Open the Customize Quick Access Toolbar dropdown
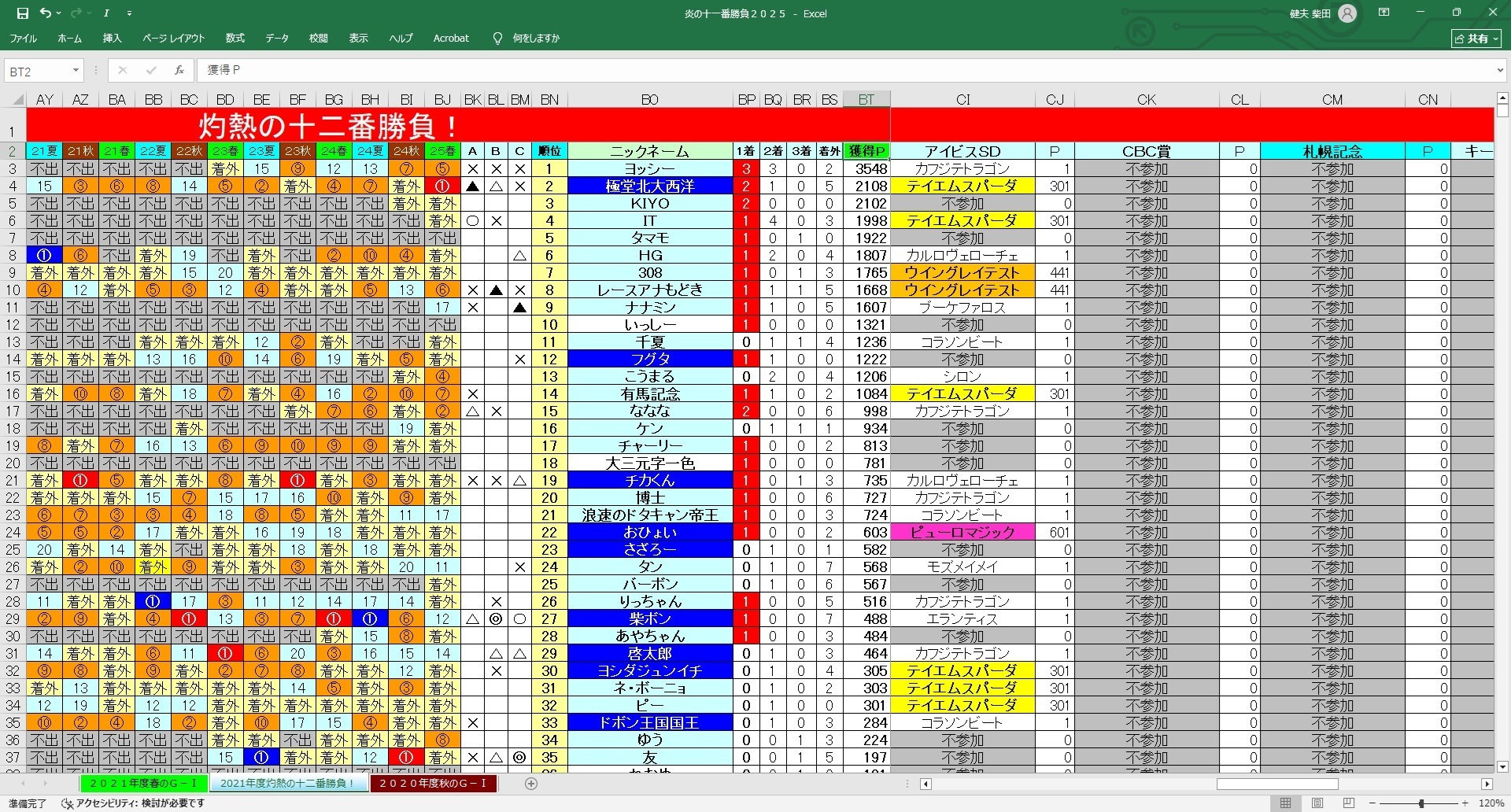This screenshot has width=1511, height=812. [129, 13]
